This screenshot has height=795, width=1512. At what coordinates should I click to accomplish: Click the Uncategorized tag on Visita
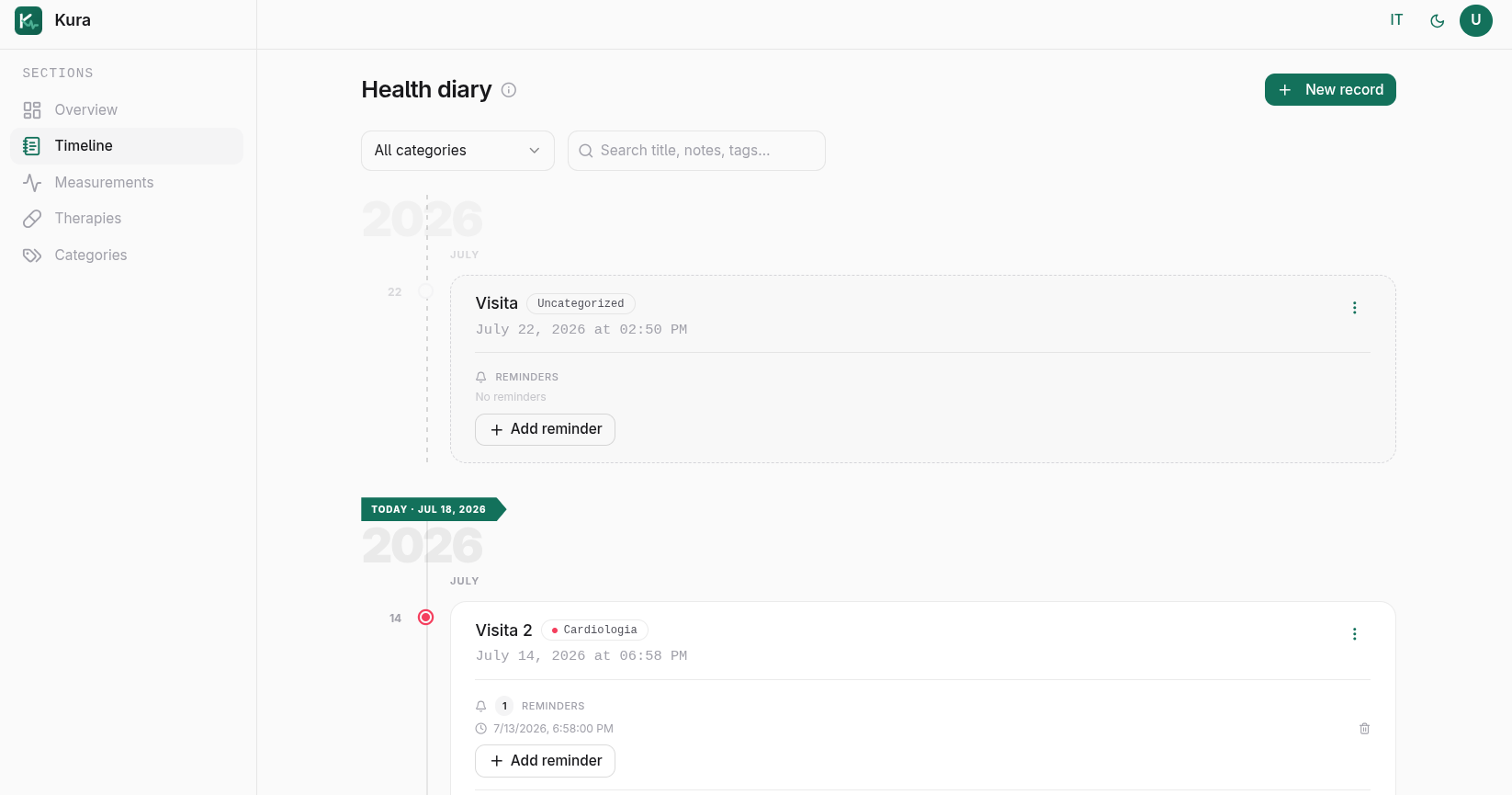click(x=581, y=303)
